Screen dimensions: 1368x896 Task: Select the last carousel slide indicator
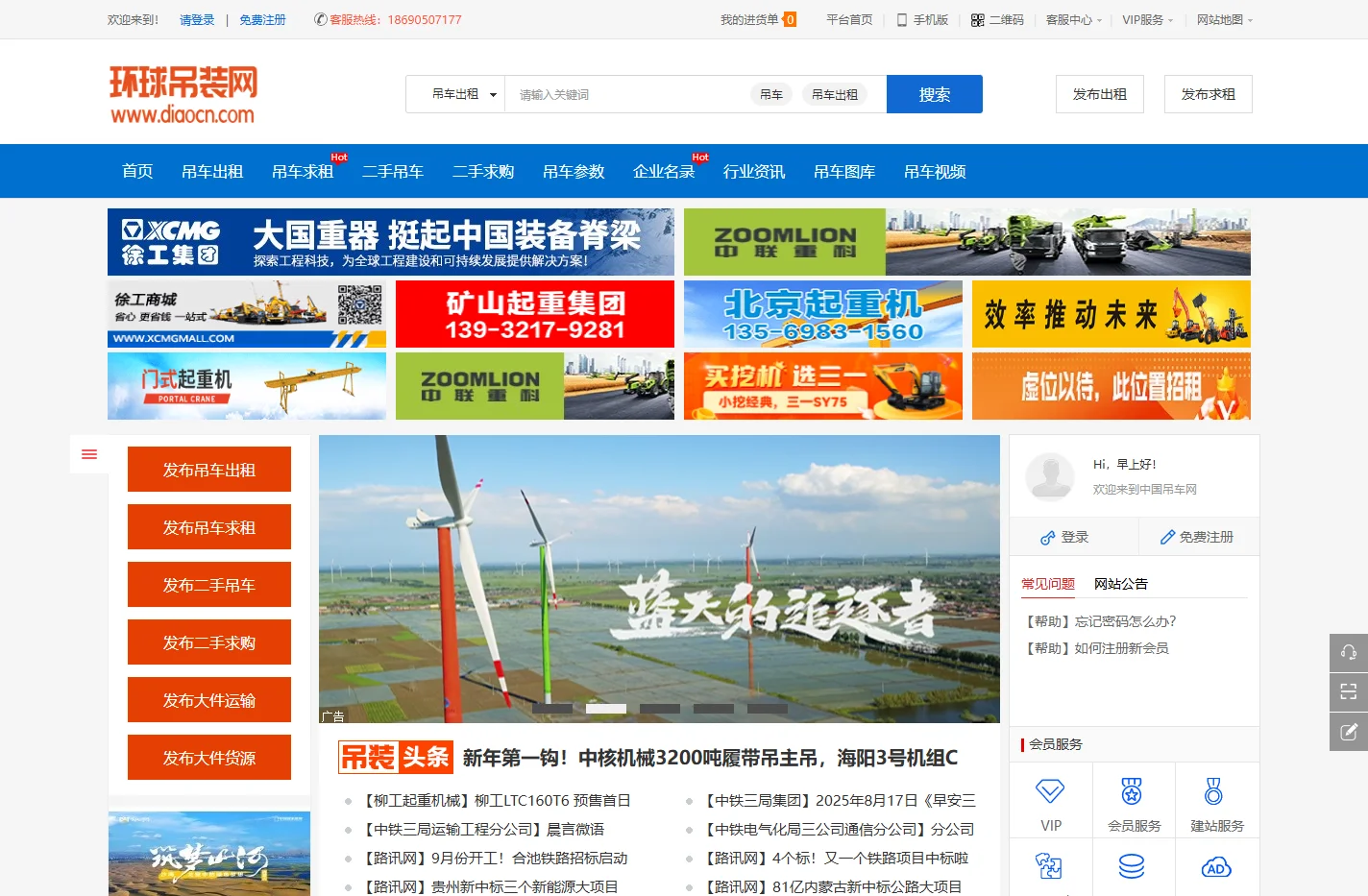(768, 709)
